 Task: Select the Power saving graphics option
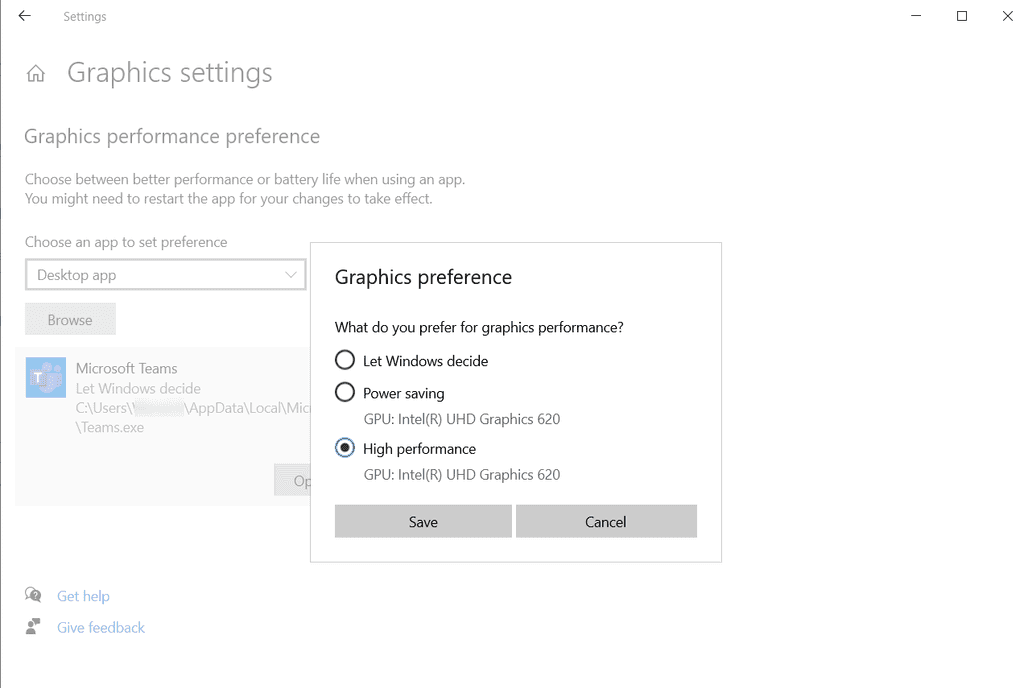(x=344, y=393)
